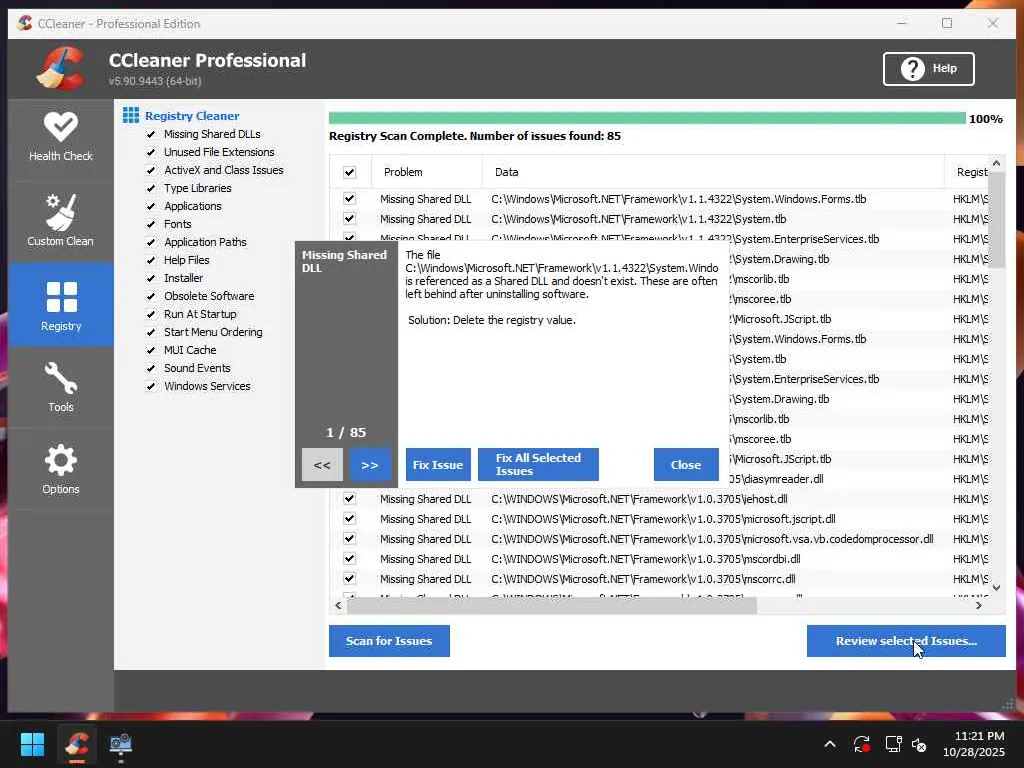Toggle Start Menu Ordering checkbox
1024x768 pixels.
pos(151,332)
